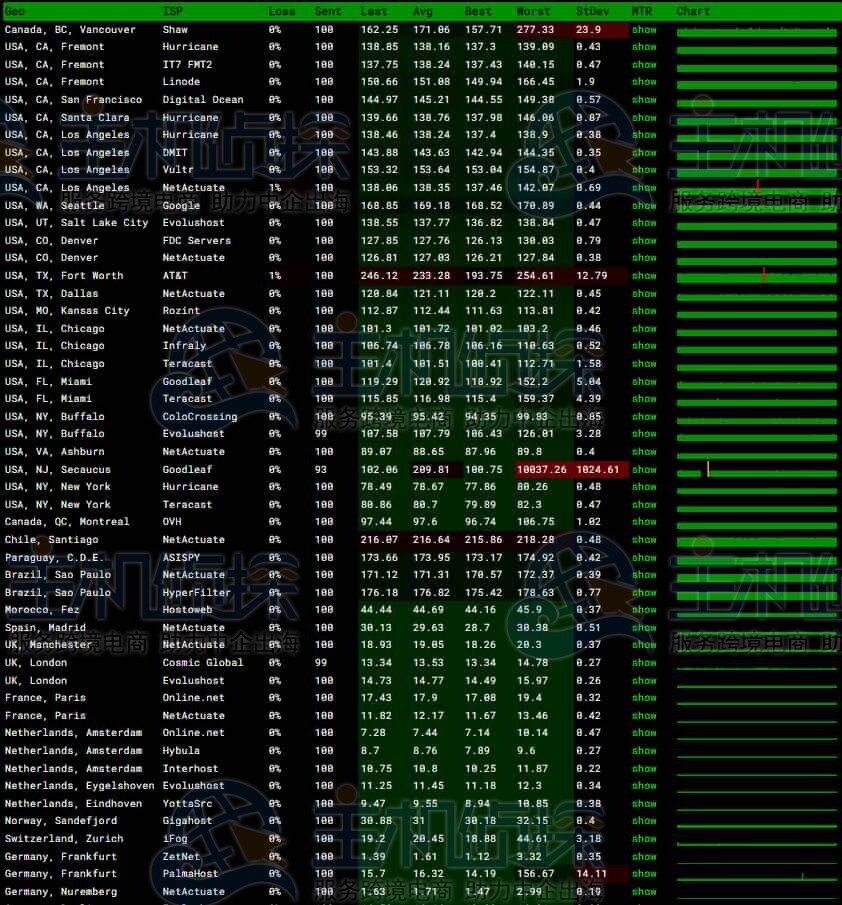This screenshot has height=905, width=842.
Task: Select the StDev column header
Action: pyautogui.click(x=592, y=11)
